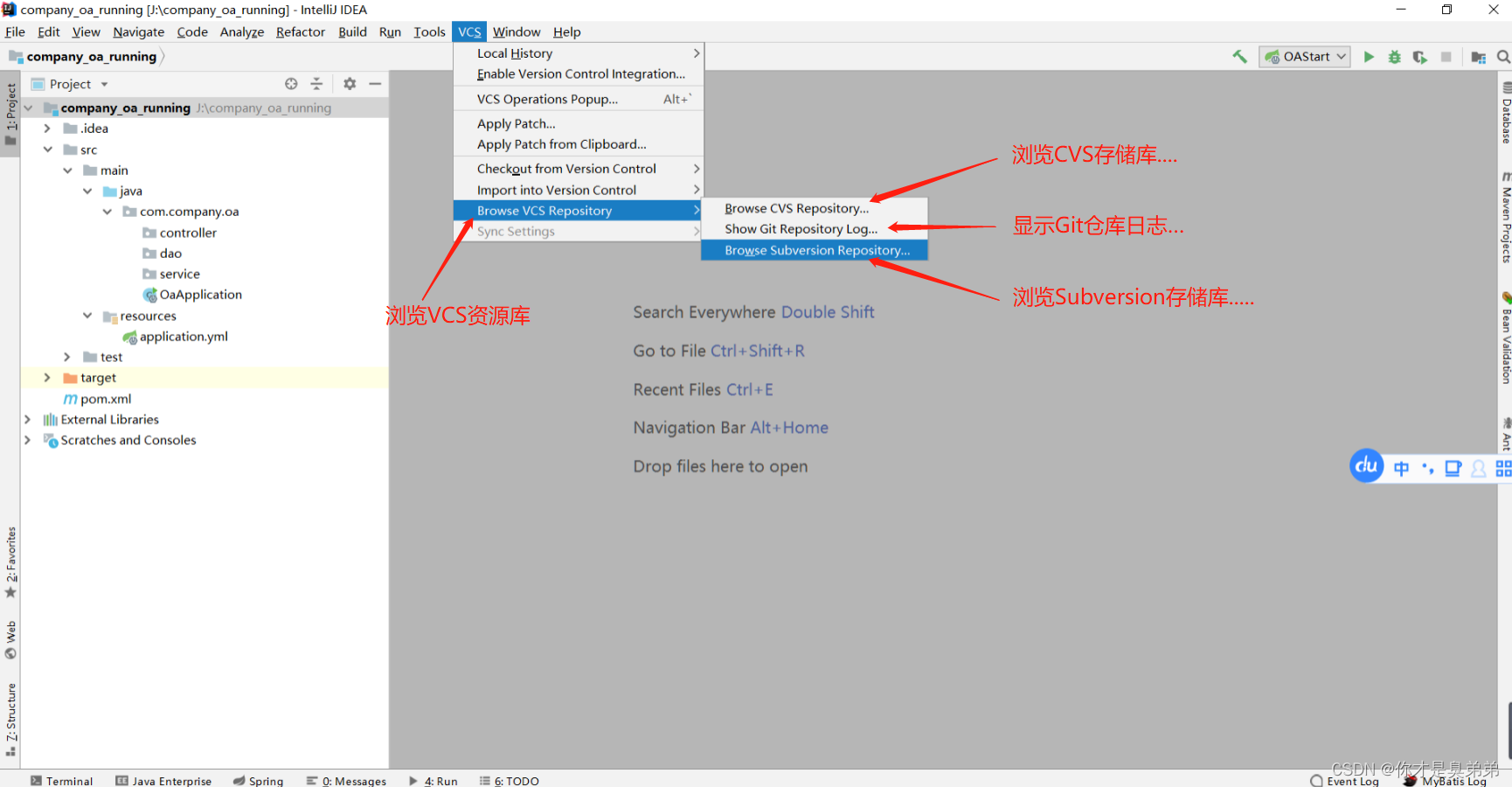Click Browse Subversion Repository entry
This screenshot has width=1512, height=787.
pyautogui.click(x=815, y=250)
